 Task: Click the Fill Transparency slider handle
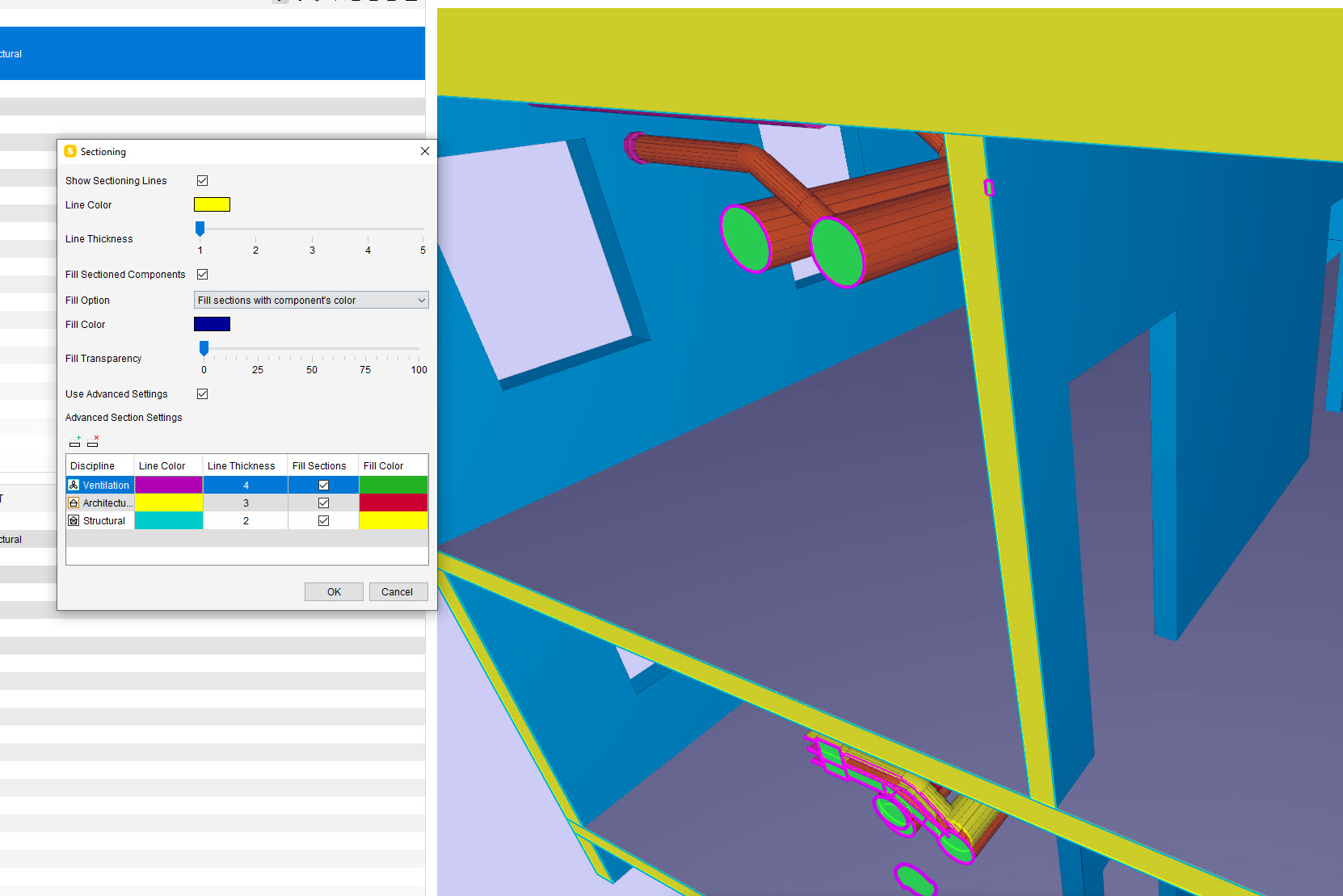[204, 348]
